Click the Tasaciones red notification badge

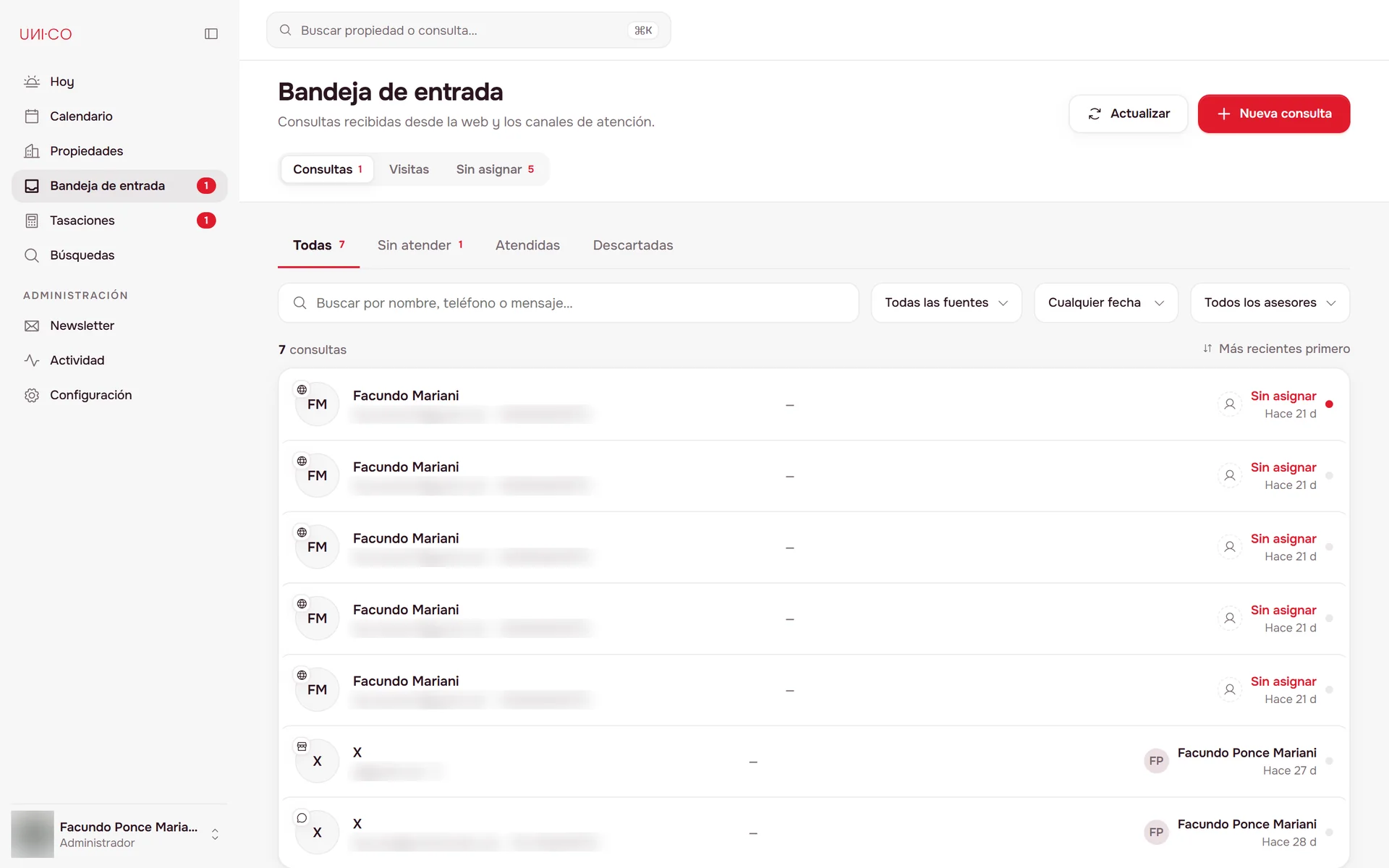206,221
